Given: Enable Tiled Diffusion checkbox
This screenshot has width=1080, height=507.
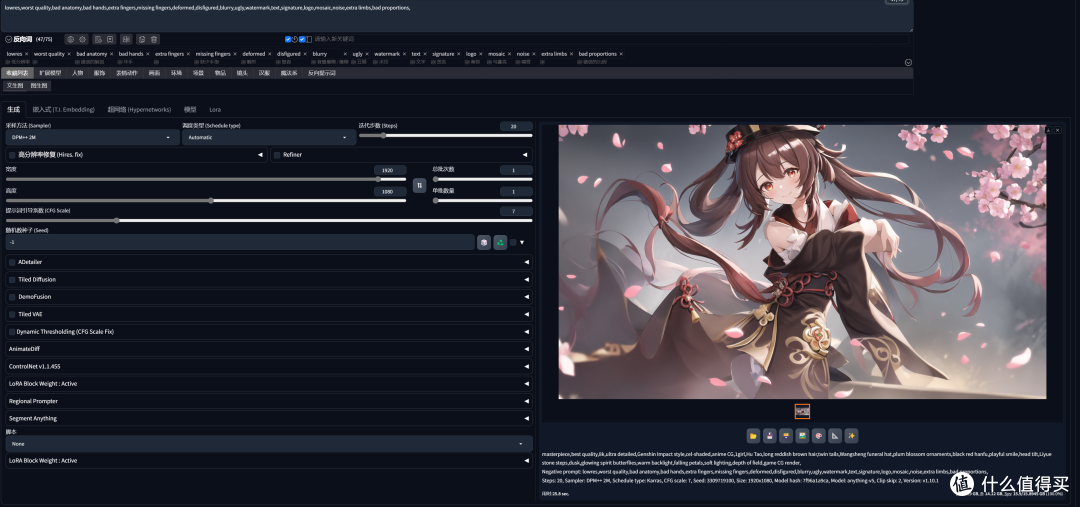Looking at the screenshot, I should 12,280.
